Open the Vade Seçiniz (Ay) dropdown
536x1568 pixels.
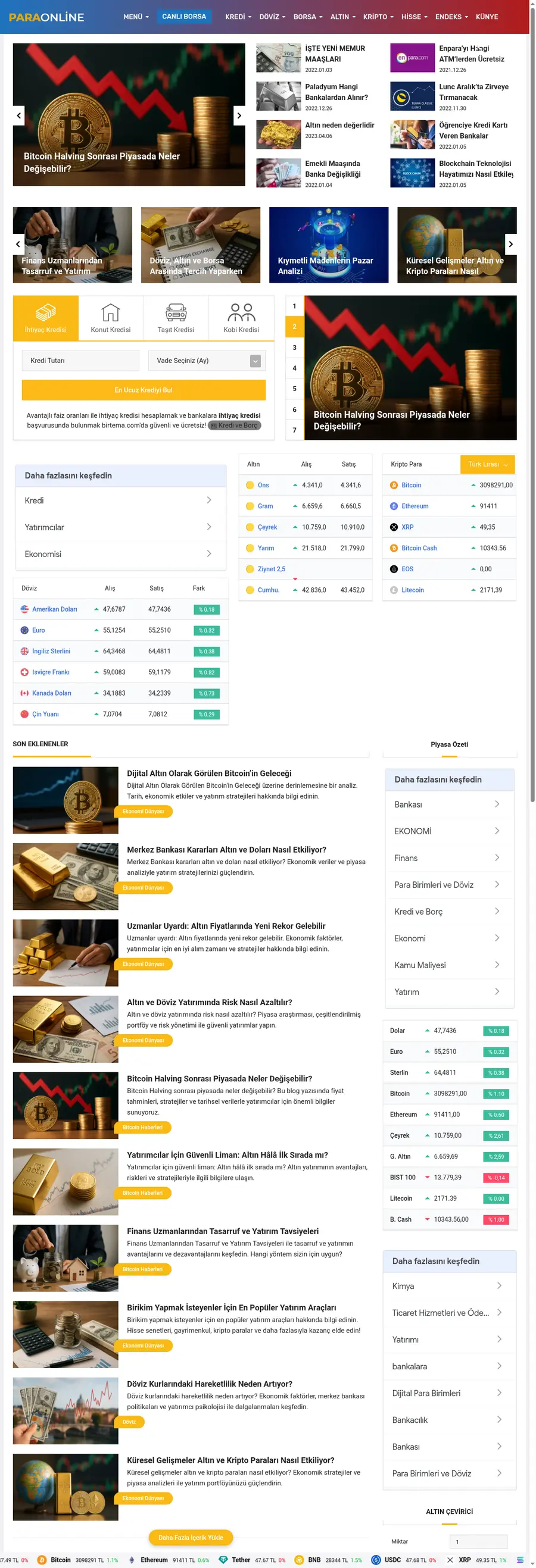(207, 361)
